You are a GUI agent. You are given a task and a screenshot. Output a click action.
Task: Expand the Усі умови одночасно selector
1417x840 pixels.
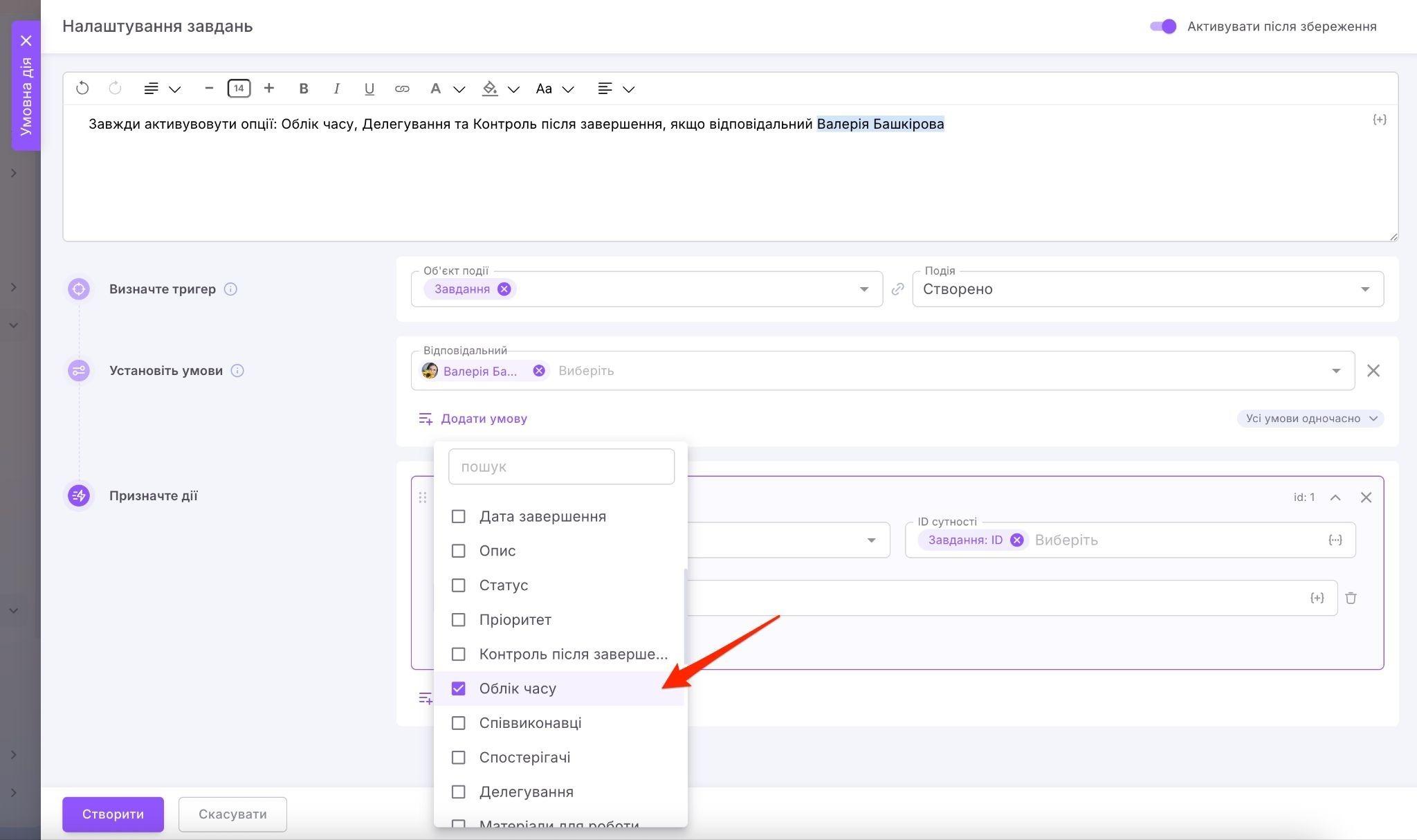coord(1310,419)
